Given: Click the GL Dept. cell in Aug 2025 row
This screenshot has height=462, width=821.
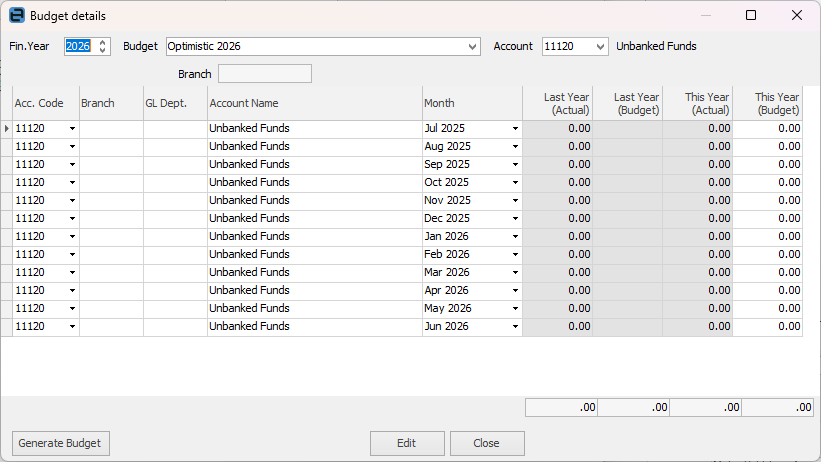Looking at the screenshot, I should [x=175, y=147].
